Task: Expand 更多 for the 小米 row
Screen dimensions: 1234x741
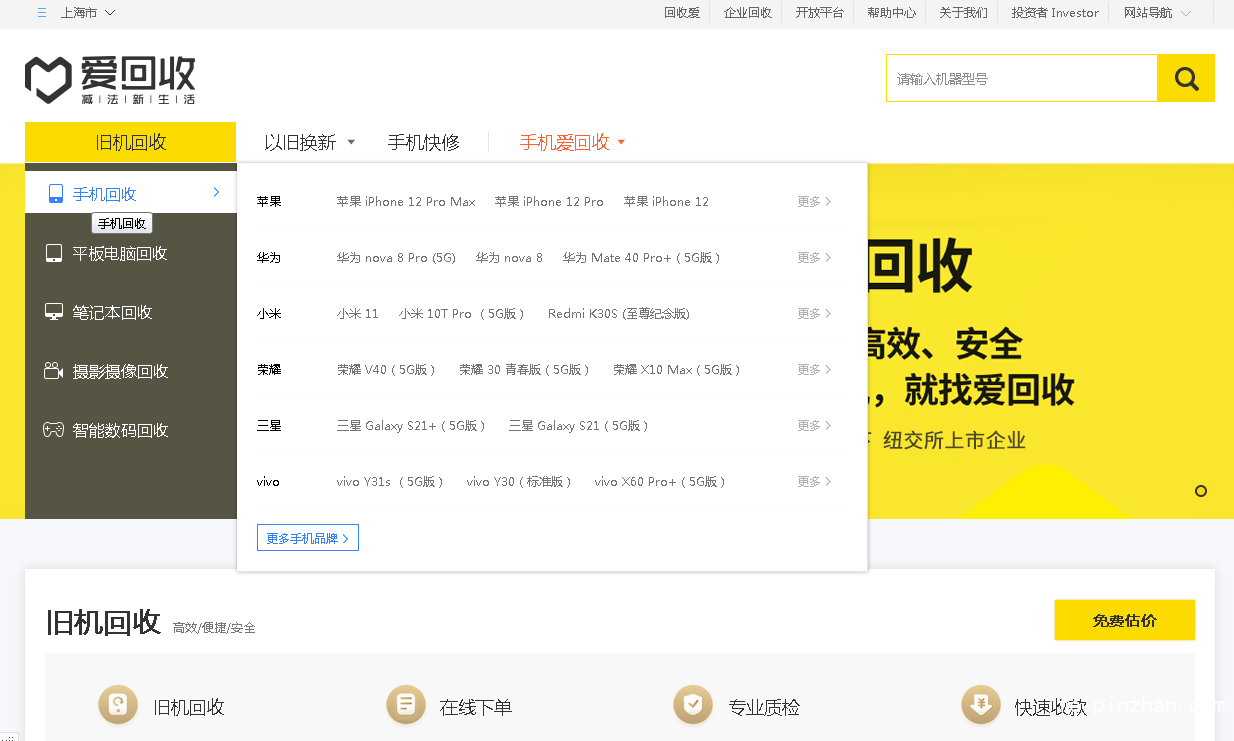Action: (814, 314)
